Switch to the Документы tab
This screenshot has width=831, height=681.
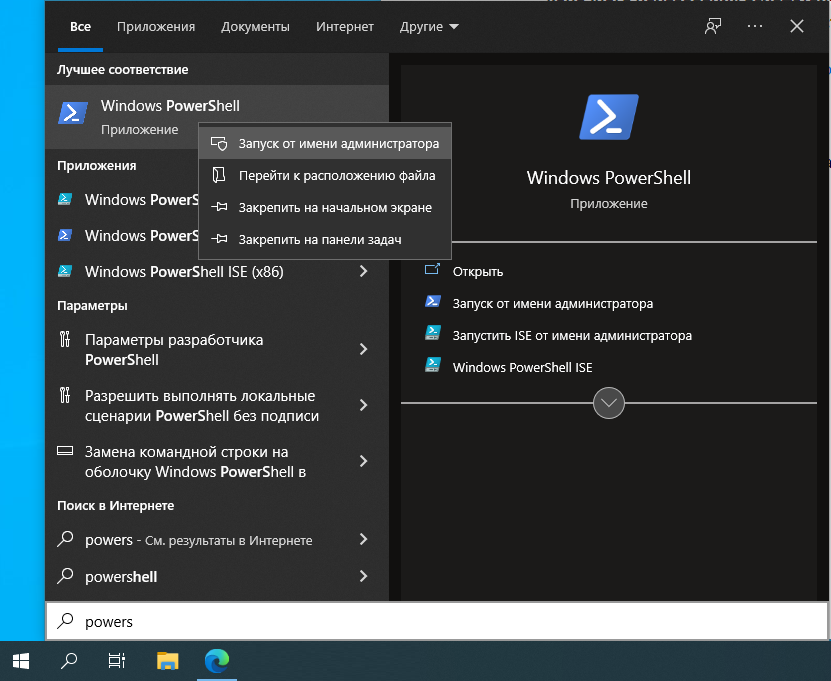pos(255,26)
